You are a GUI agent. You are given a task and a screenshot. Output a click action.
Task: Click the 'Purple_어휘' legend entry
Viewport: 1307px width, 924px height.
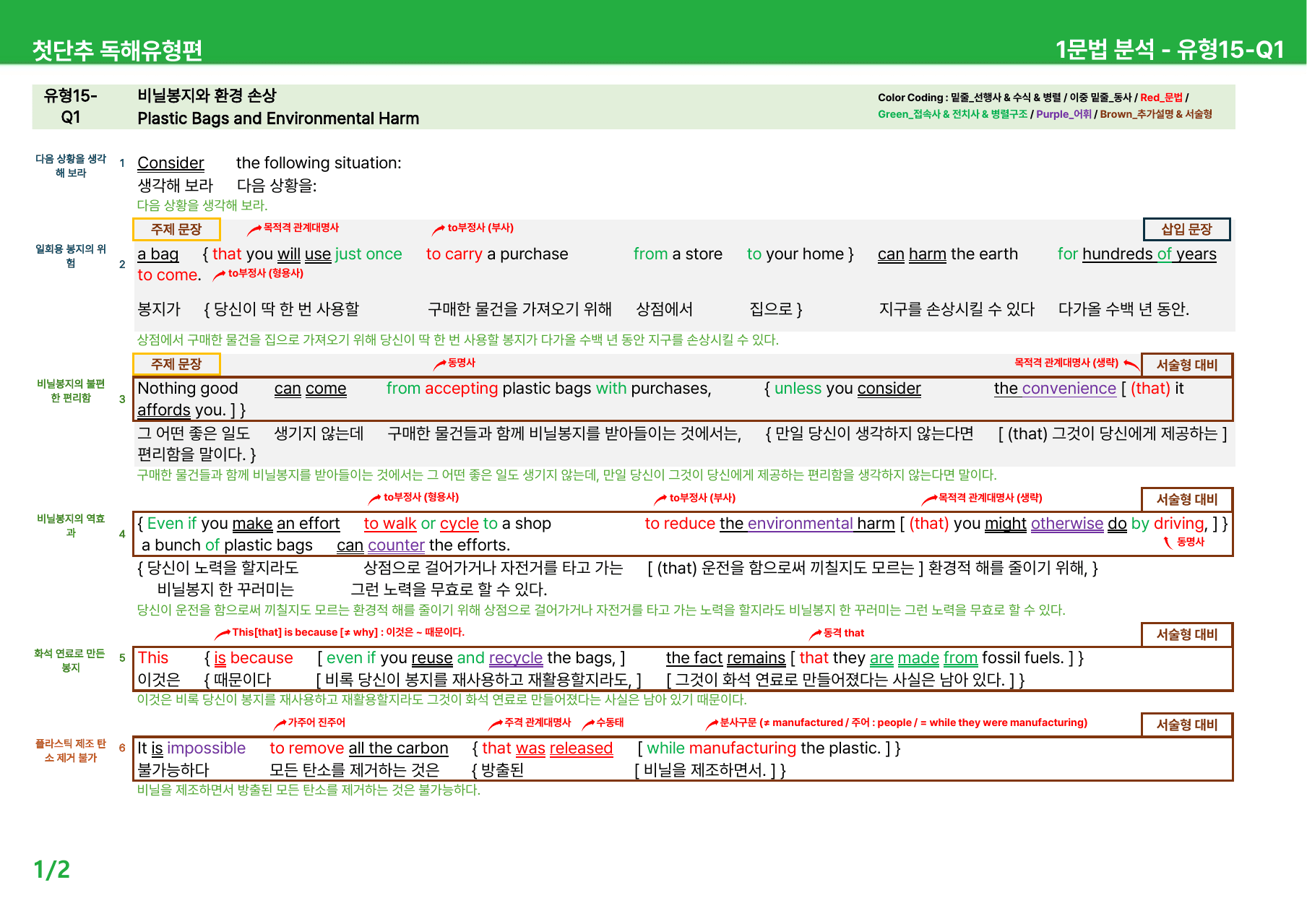coord(1064,114)
